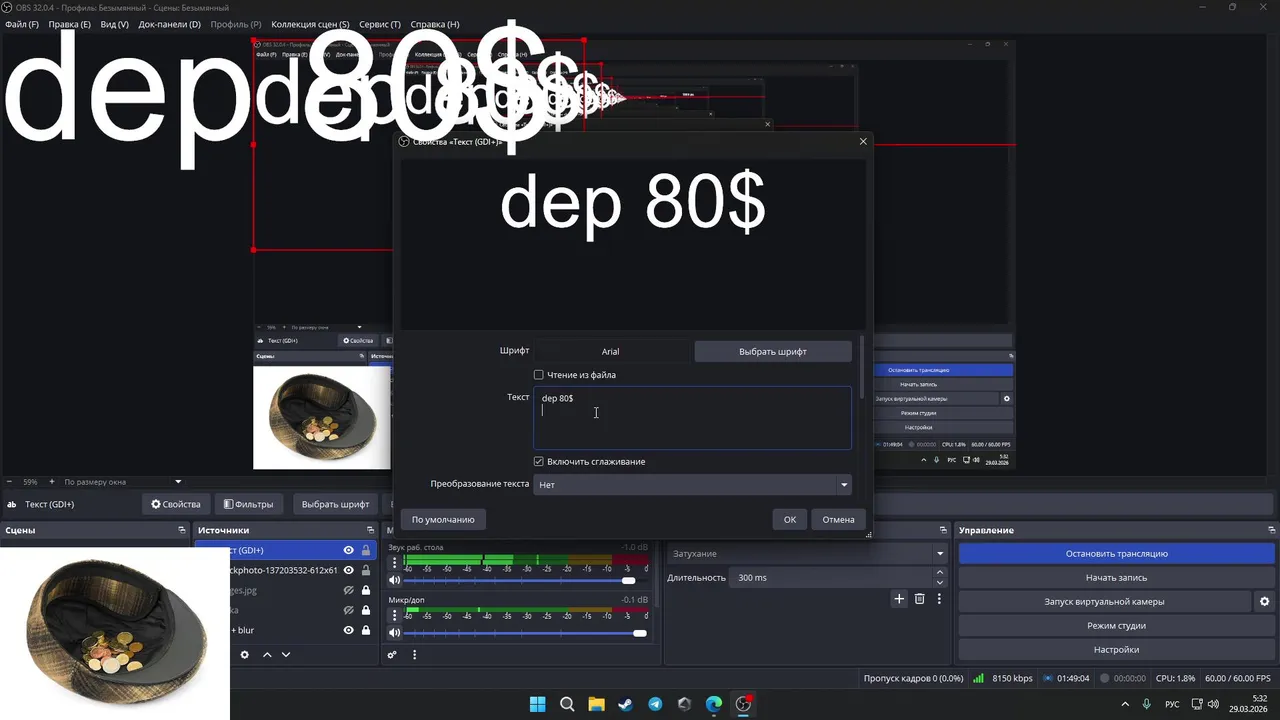Open Telegram from the taskbar
Viewport: 1280px width, 720px height.
click(x=655, y=704)
